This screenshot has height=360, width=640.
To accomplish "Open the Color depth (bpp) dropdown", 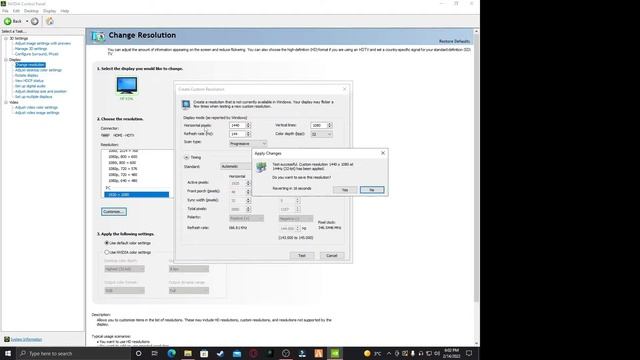I will point(322,134).
